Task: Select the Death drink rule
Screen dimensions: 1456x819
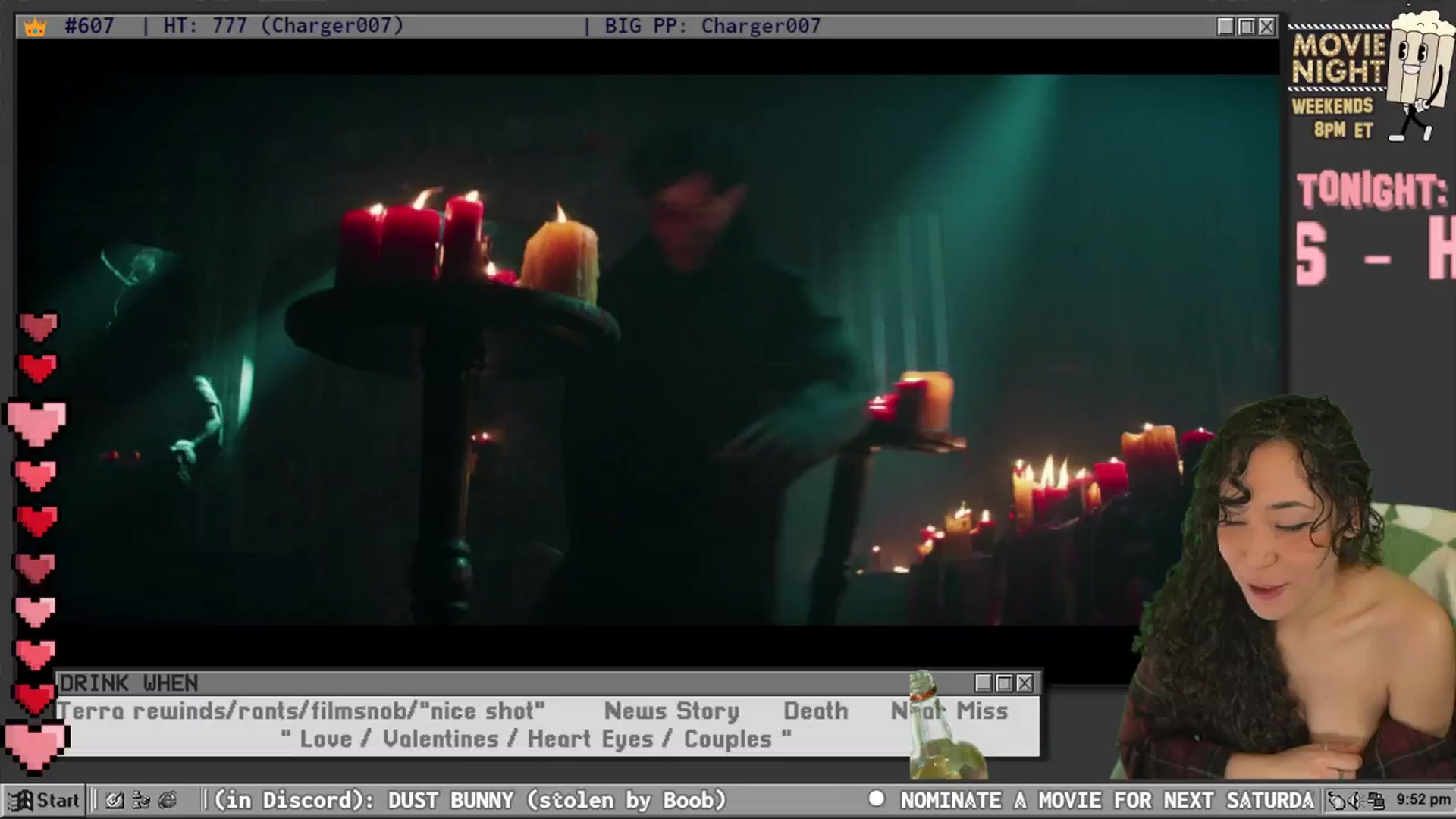Action: [815, 711]
